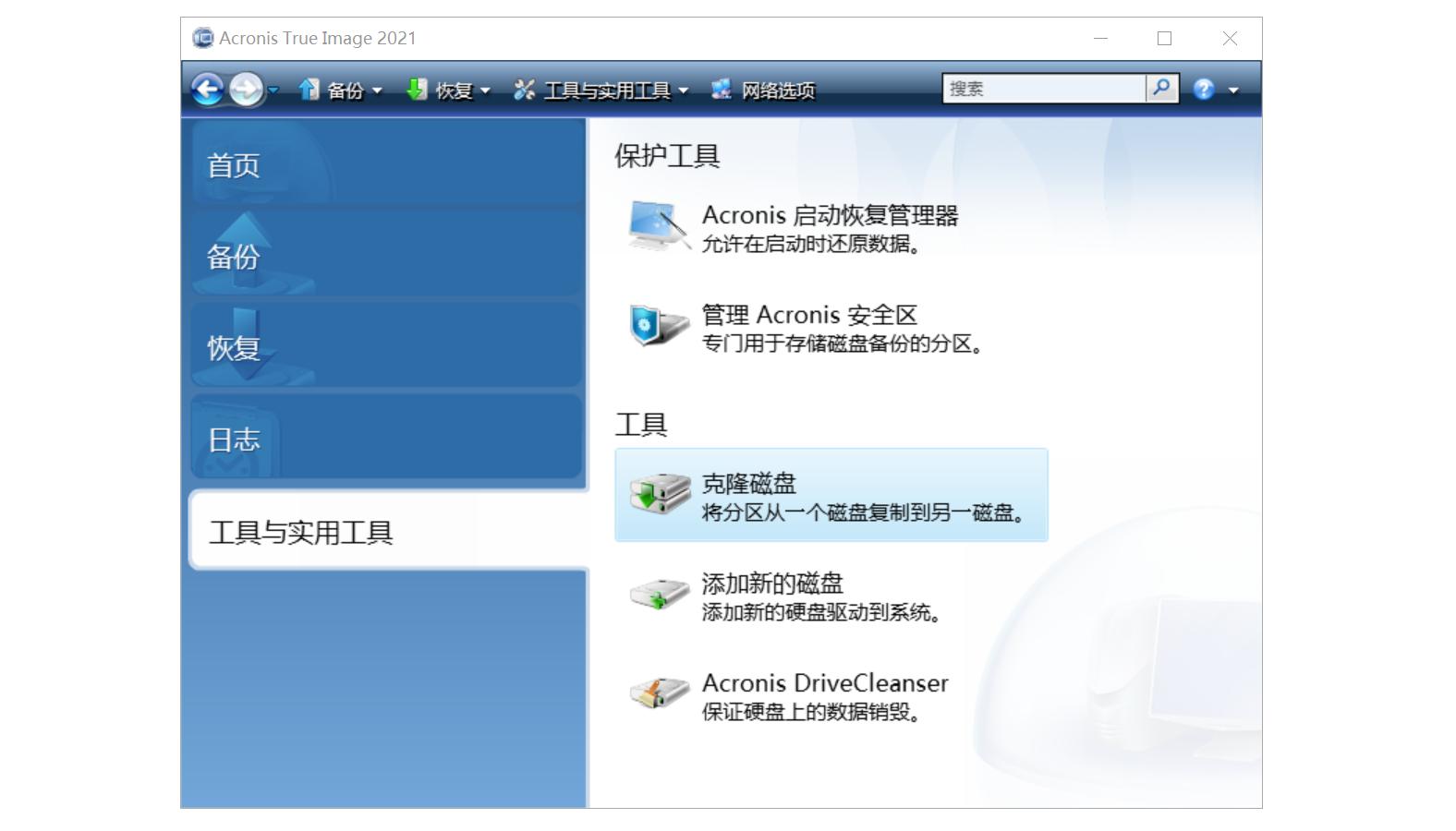This screenshot has height=831, width=1456.
Task: Open the navigation history dropdown arrow
Action: (x=273, y=90)
